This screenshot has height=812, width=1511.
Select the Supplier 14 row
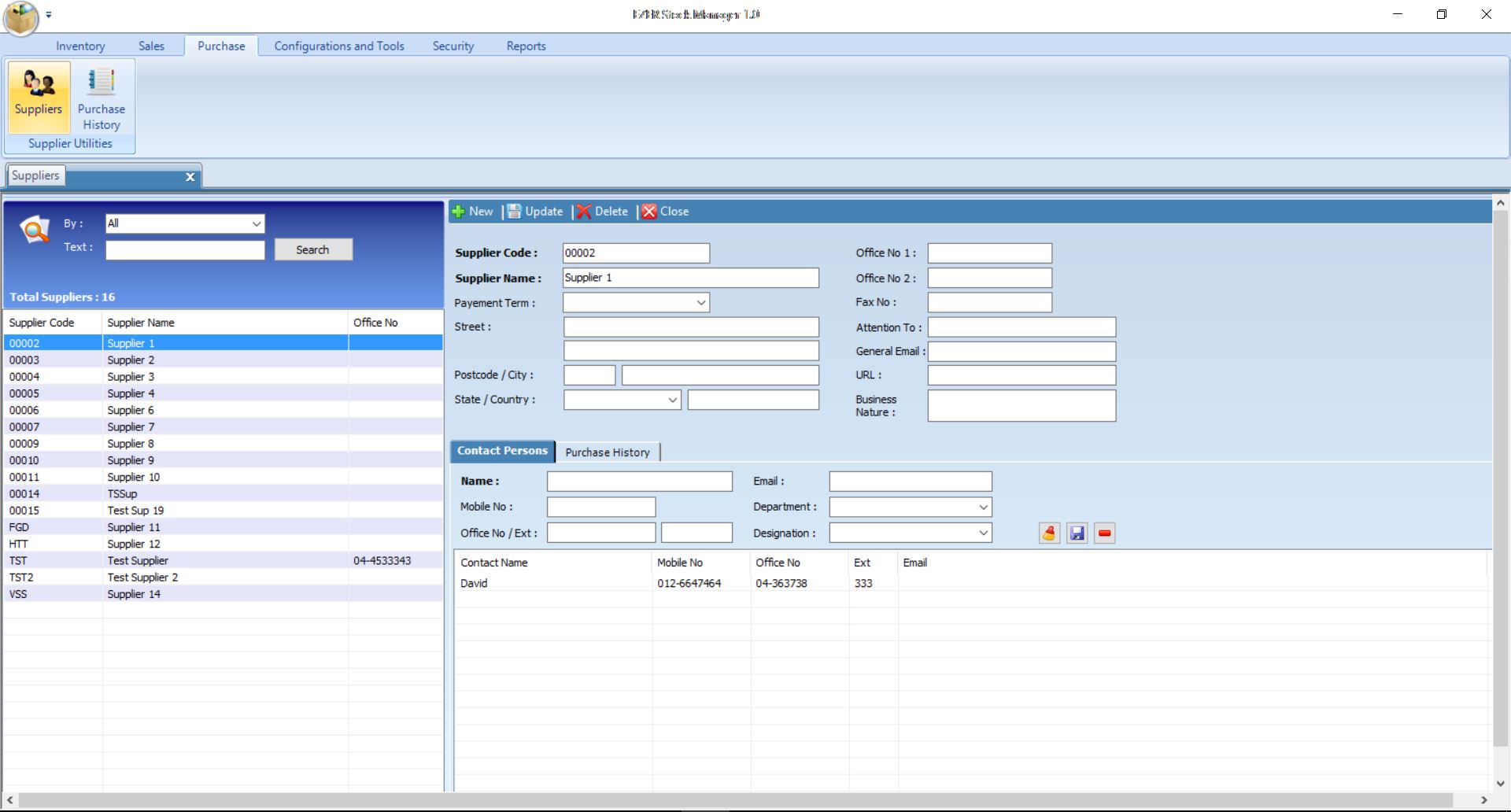coord(224,594)
